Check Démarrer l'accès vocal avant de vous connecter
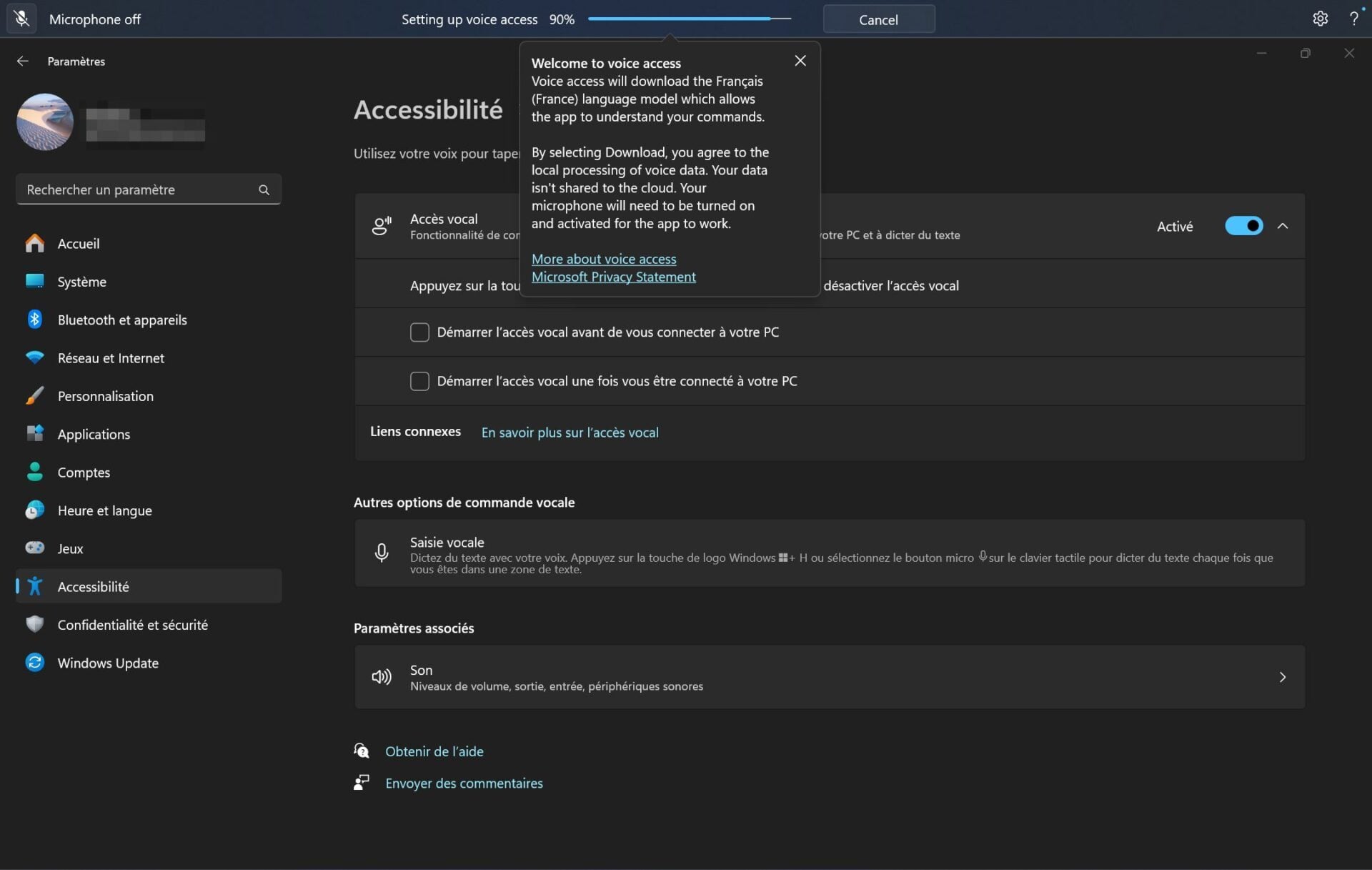Screen dimensions: 1372x870 (419, 332)
